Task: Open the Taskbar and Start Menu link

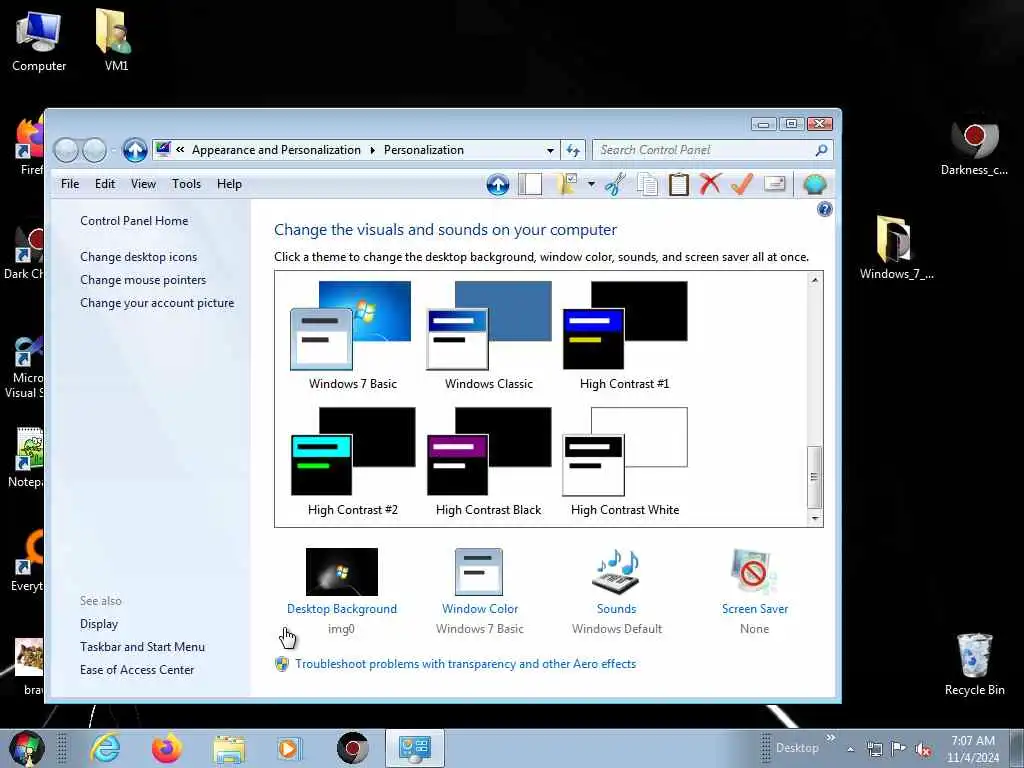Action: click(142, 647)
